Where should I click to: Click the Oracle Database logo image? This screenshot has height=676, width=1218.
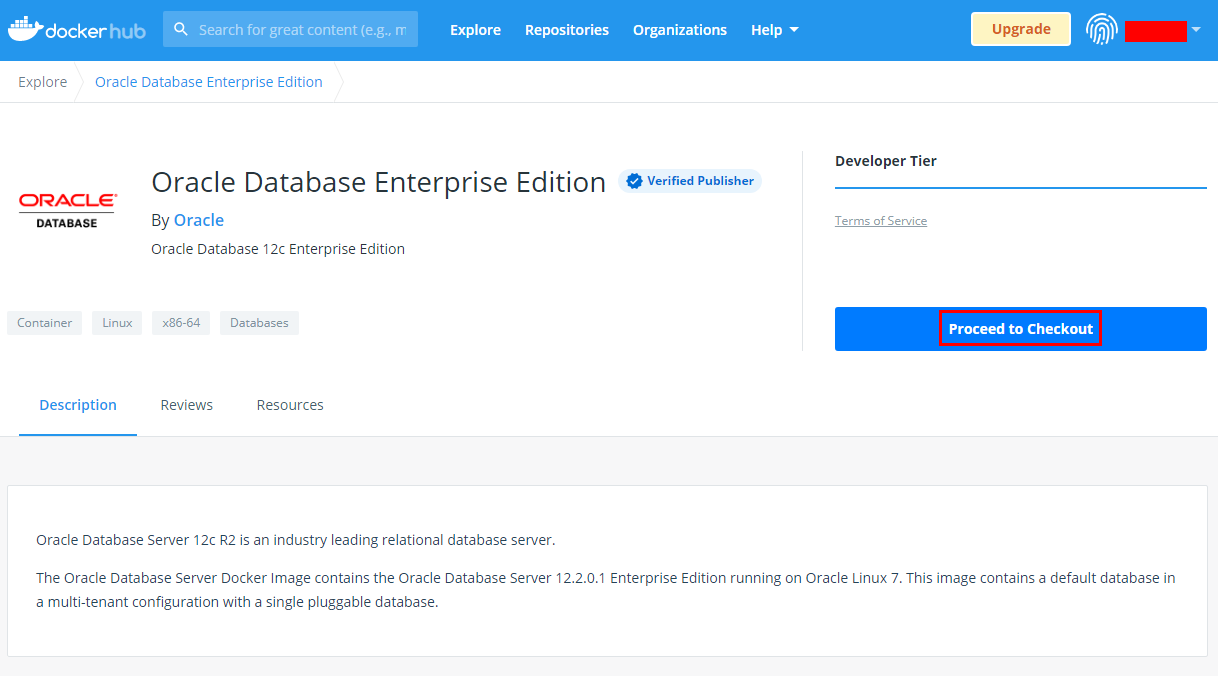67,210
